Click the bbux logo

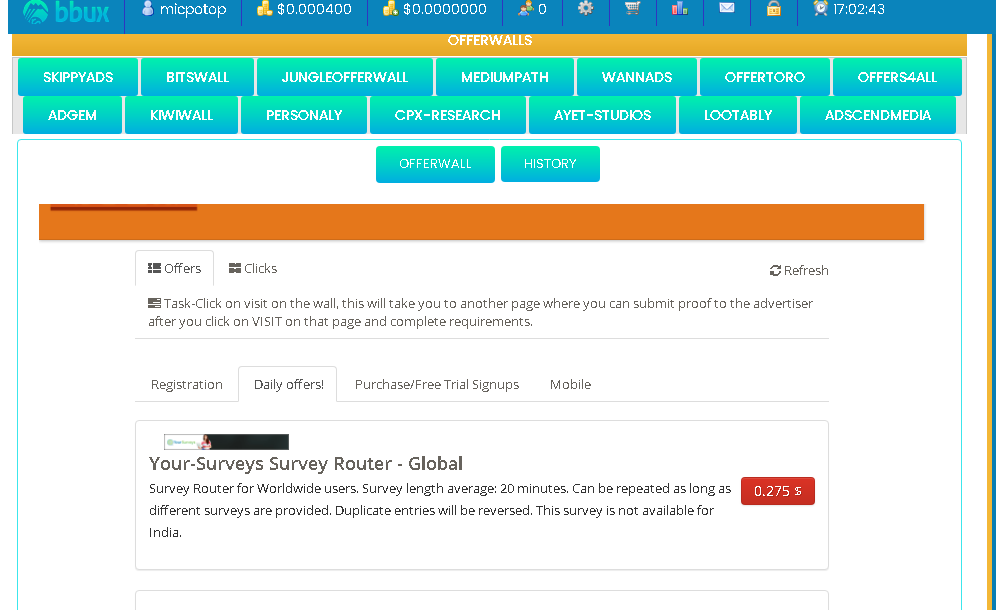pos(66,11)
